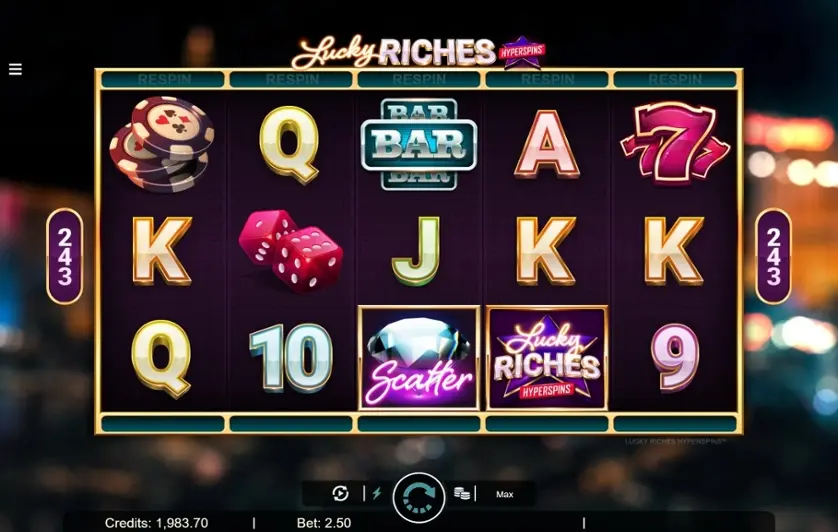Click the first reel RESPIN button

[x=163, y=80]
